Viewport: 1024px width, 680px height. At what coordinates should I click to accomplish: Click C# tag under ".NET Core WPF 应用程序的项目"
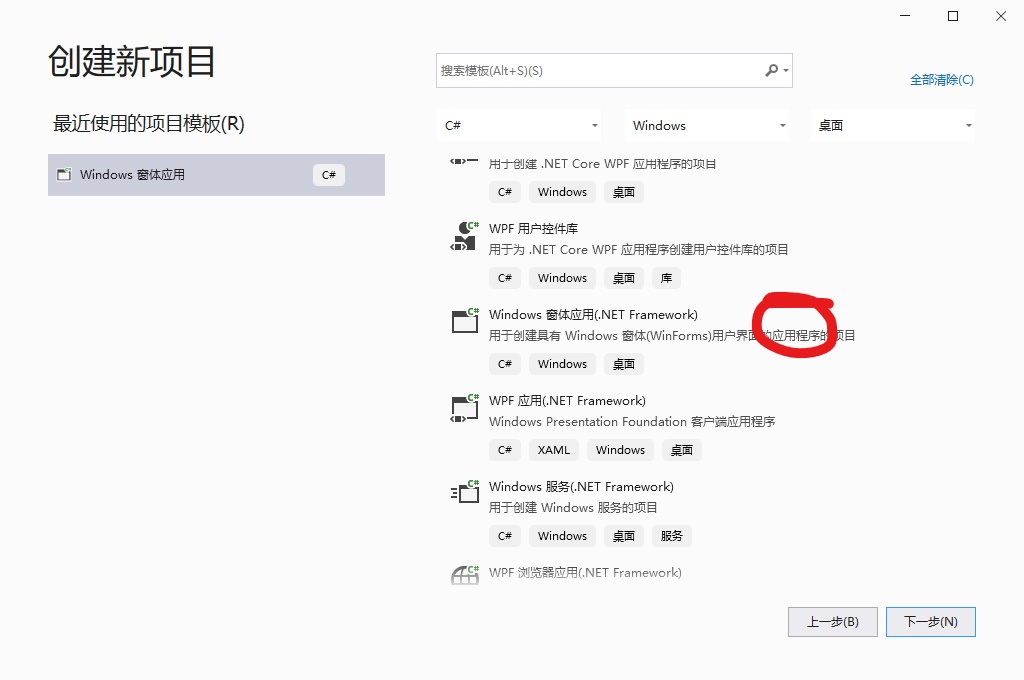pos(505,192)
